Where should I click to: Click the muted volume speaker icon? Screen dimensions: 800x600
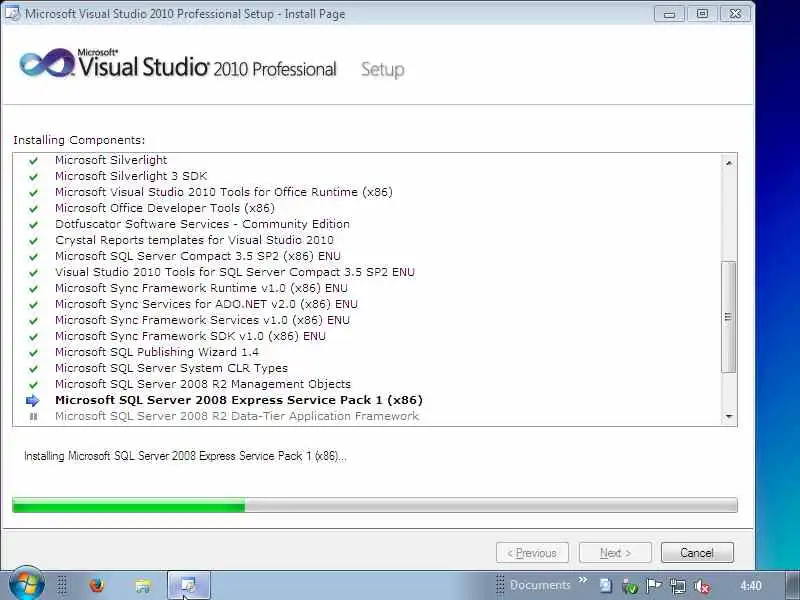pyautogui.click(x=702, y=586)
